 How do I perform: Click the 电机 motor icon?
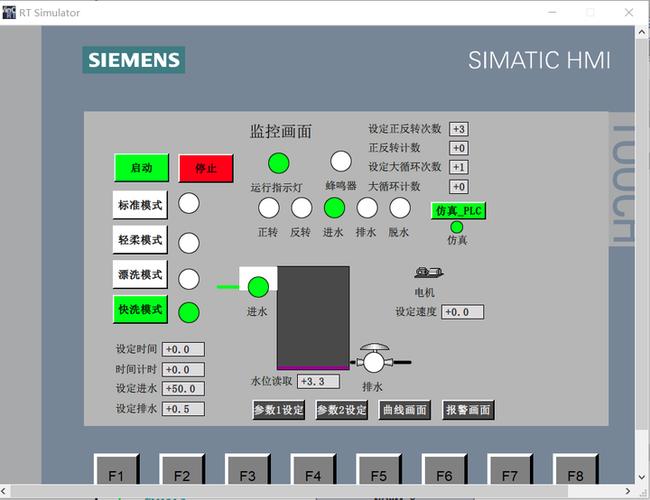tap(429, 272)
